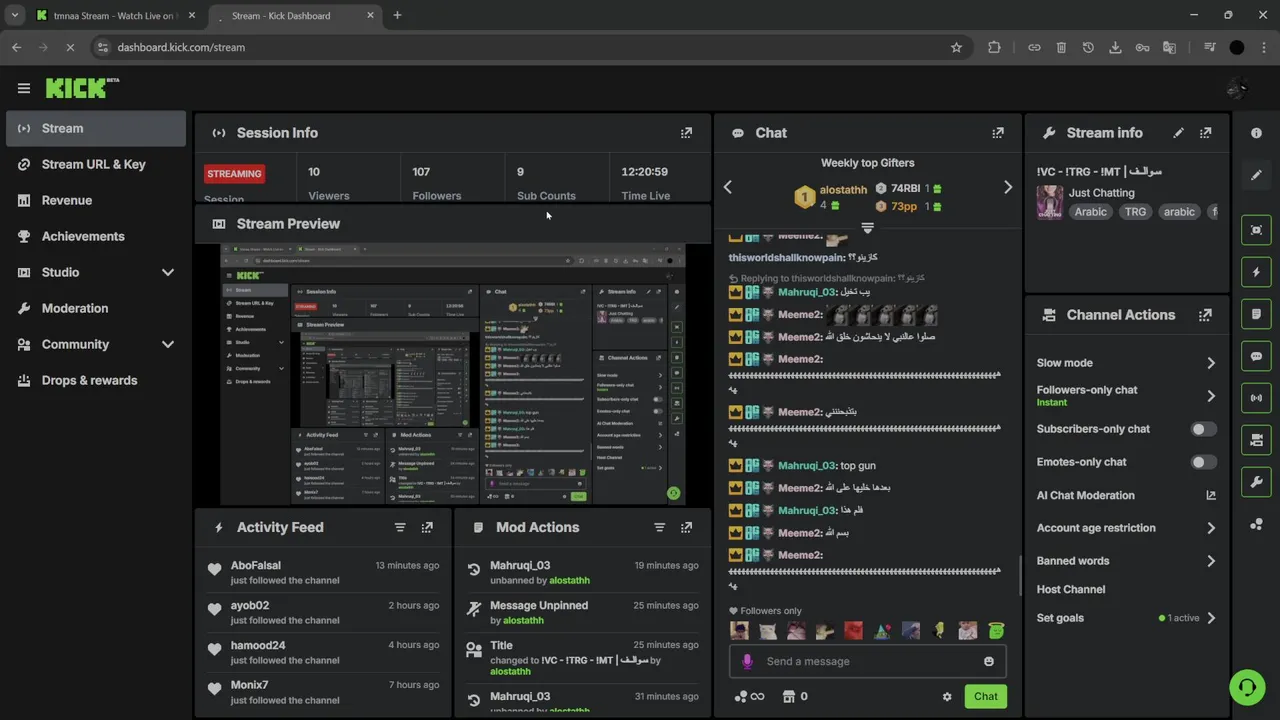Open AI Chat Moderation external link icon
The height and width of the screenshot is (720, 1280).
[1211, 495]
